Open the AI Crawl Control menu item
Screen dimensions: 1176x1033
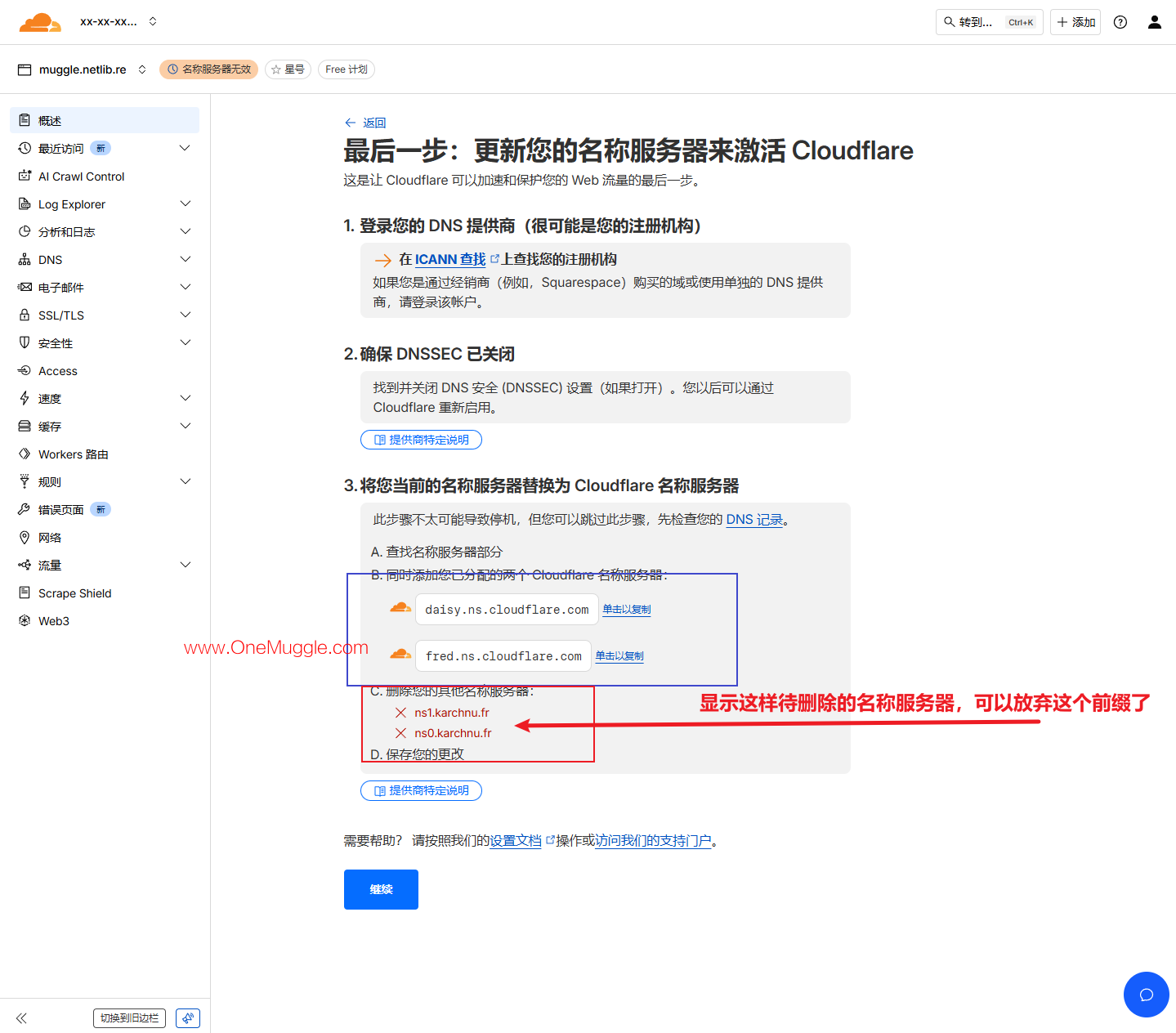pos(105,176)
